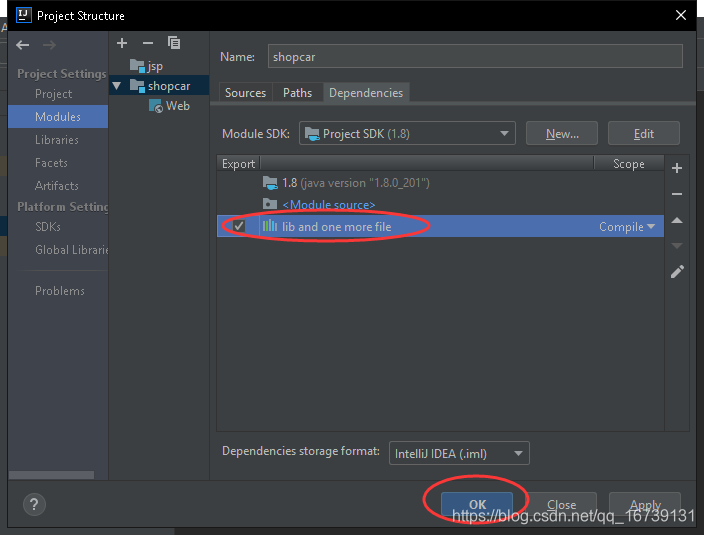The width and height of the screenshot is (704, 535).
Task: Click the back navigation arrow
Action: [22, 45]
